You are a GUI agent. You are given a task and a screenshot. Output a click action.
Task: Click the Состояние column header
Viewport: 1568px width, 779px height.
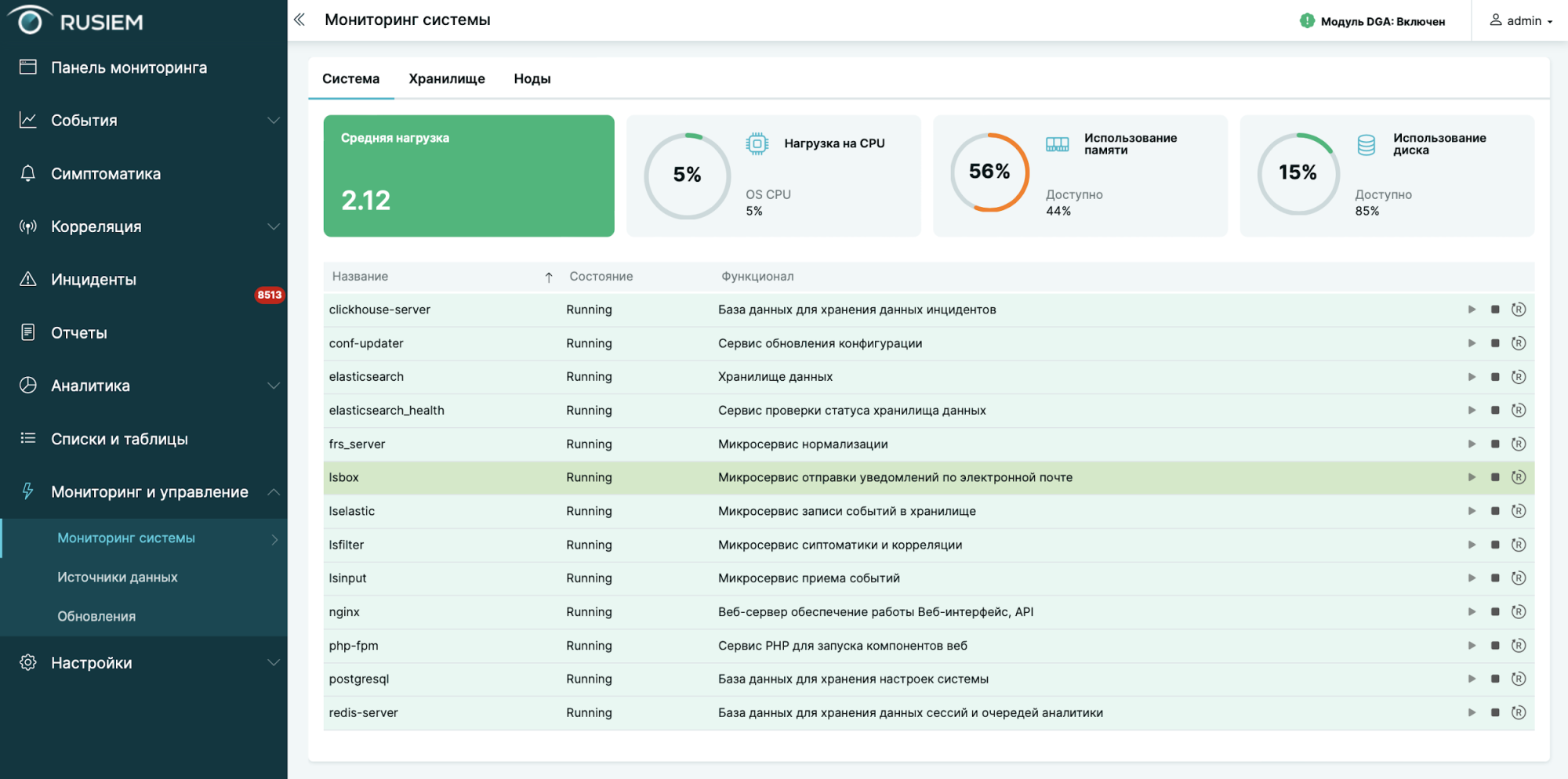[x=601, y=277]
